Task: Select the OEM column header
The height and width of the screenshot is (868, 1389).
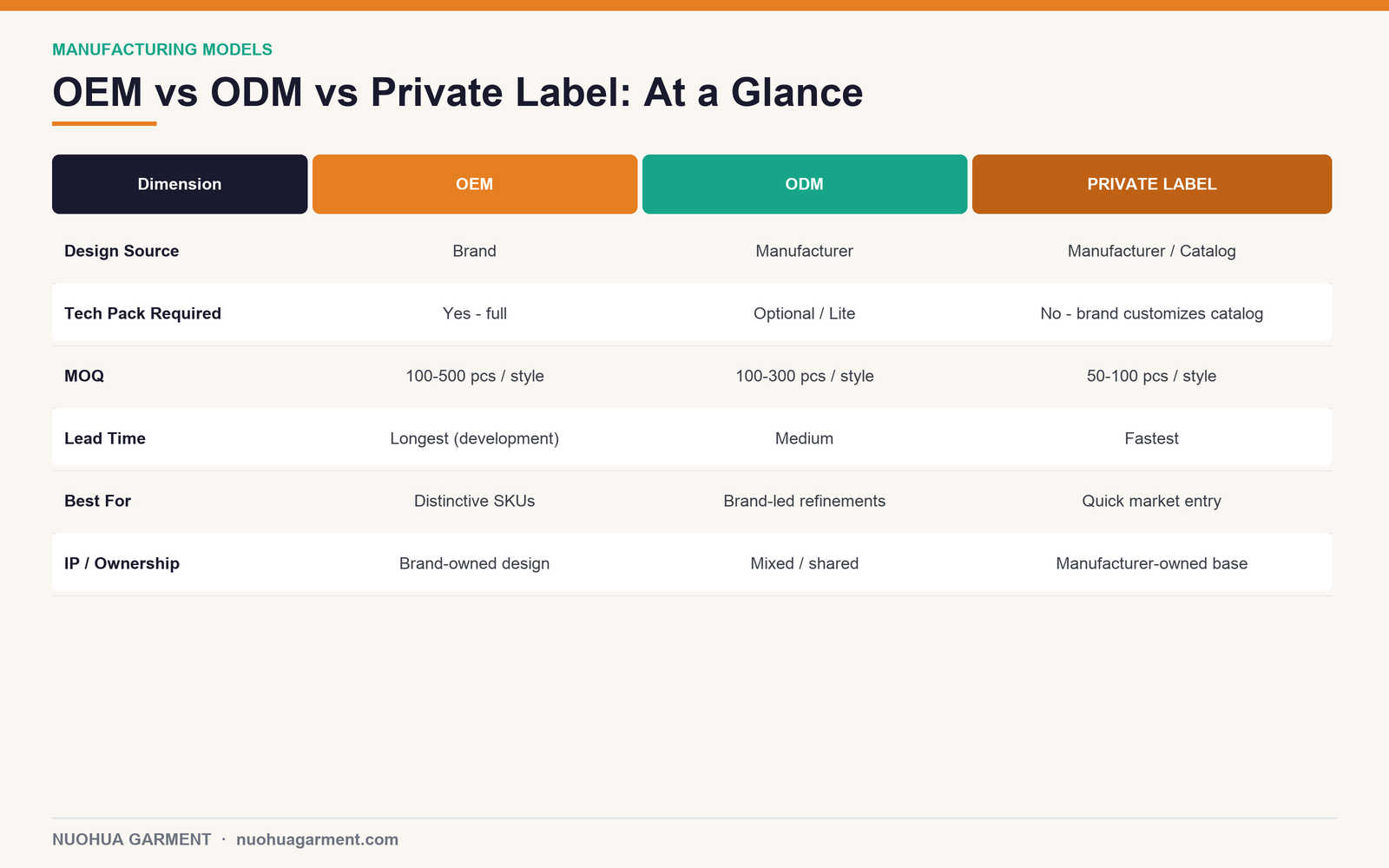Action: 475,184
